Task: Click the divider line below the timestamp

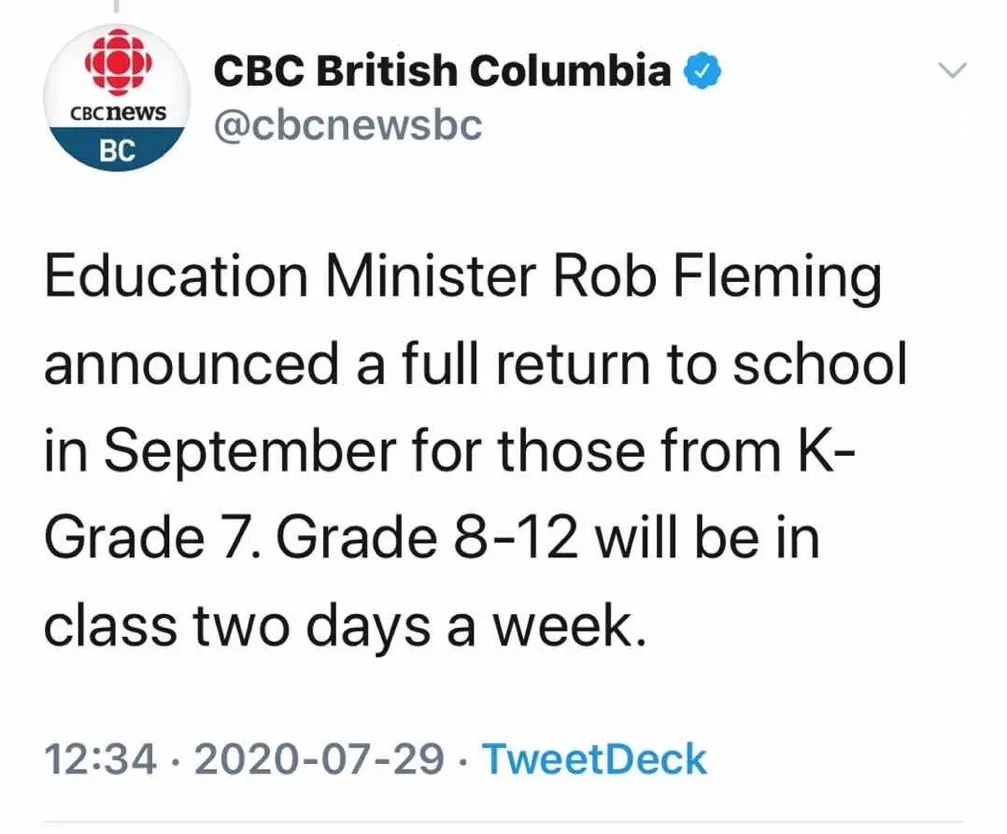Action: [x=504, y=822]
